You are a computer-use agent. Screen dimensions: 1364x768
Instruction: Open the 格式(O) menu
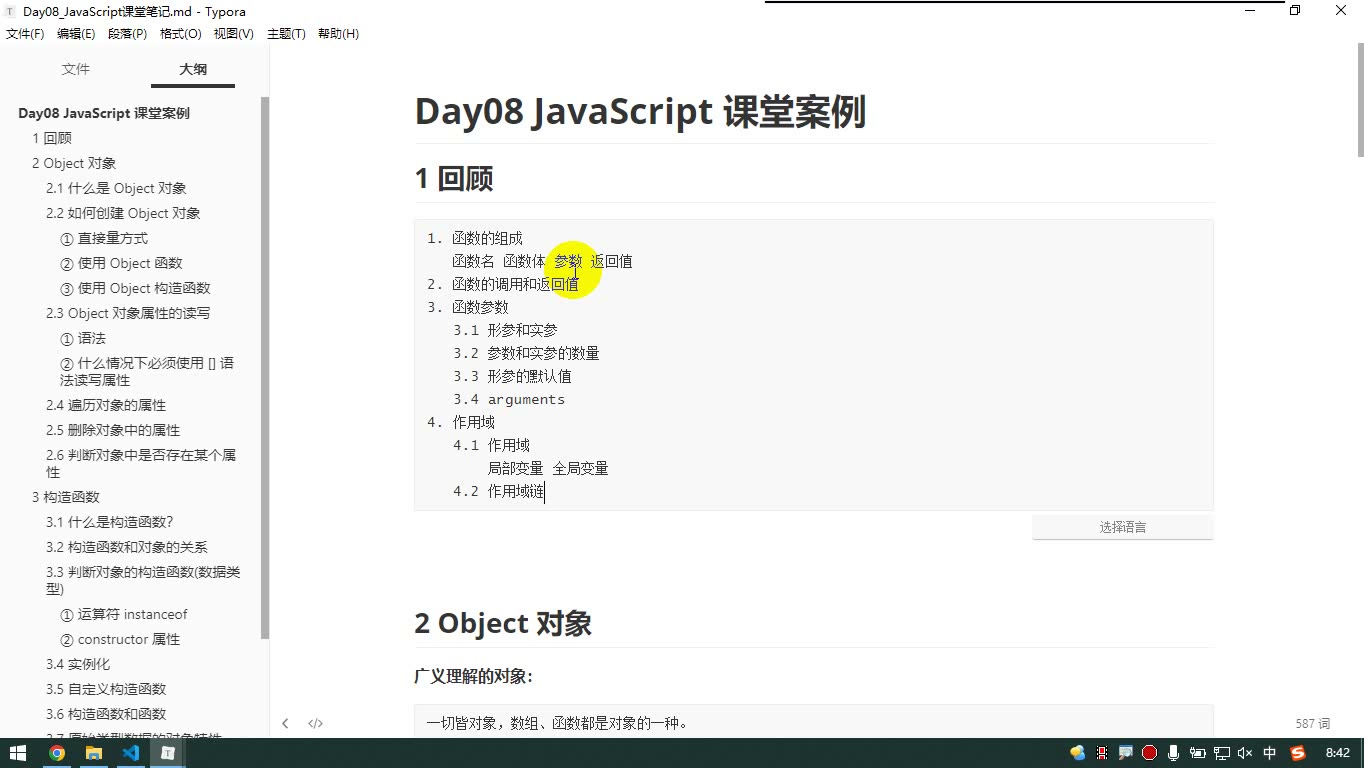coord(181,34)
